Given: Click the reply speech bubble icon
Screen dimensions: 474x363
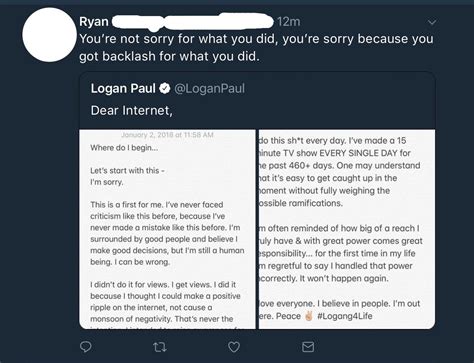Looking at the screenshot, I should point(86,347).
